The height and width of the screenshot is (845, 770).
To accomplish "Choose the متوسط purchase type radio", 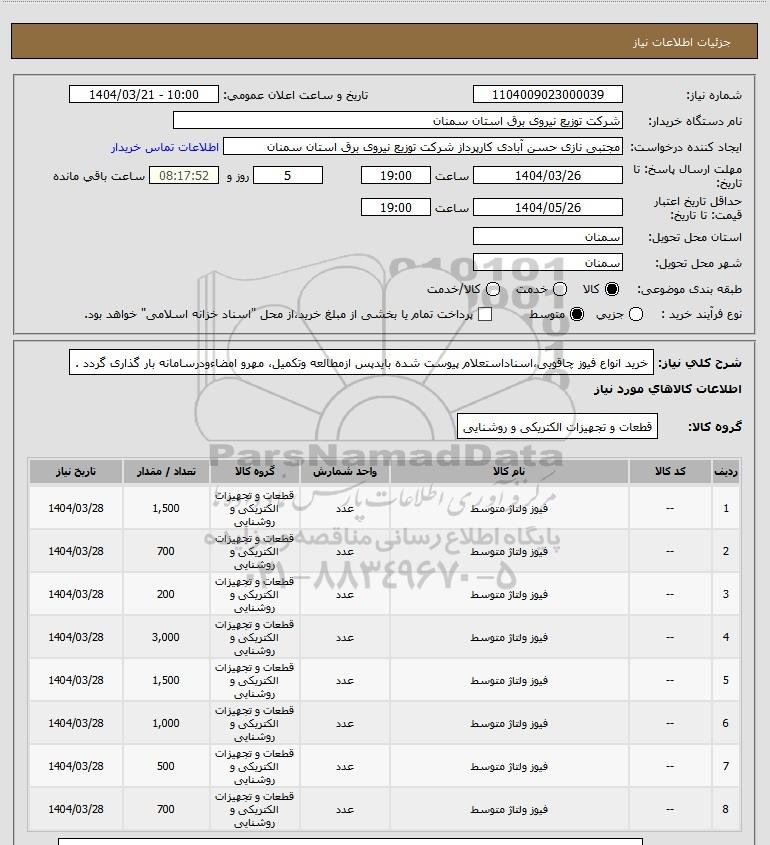I will tap(577, 314).
